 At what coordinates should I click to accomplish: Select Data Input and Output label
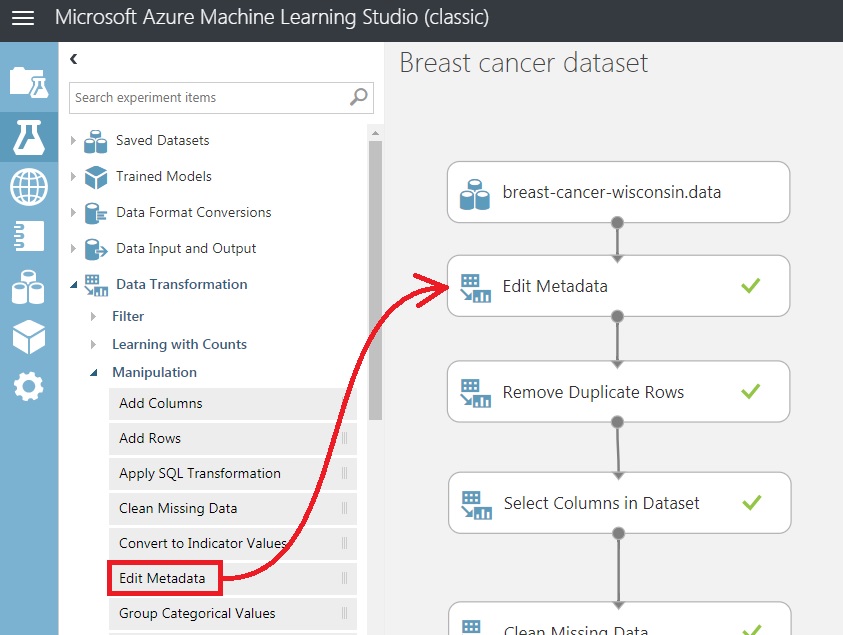[x=186, y=248]
